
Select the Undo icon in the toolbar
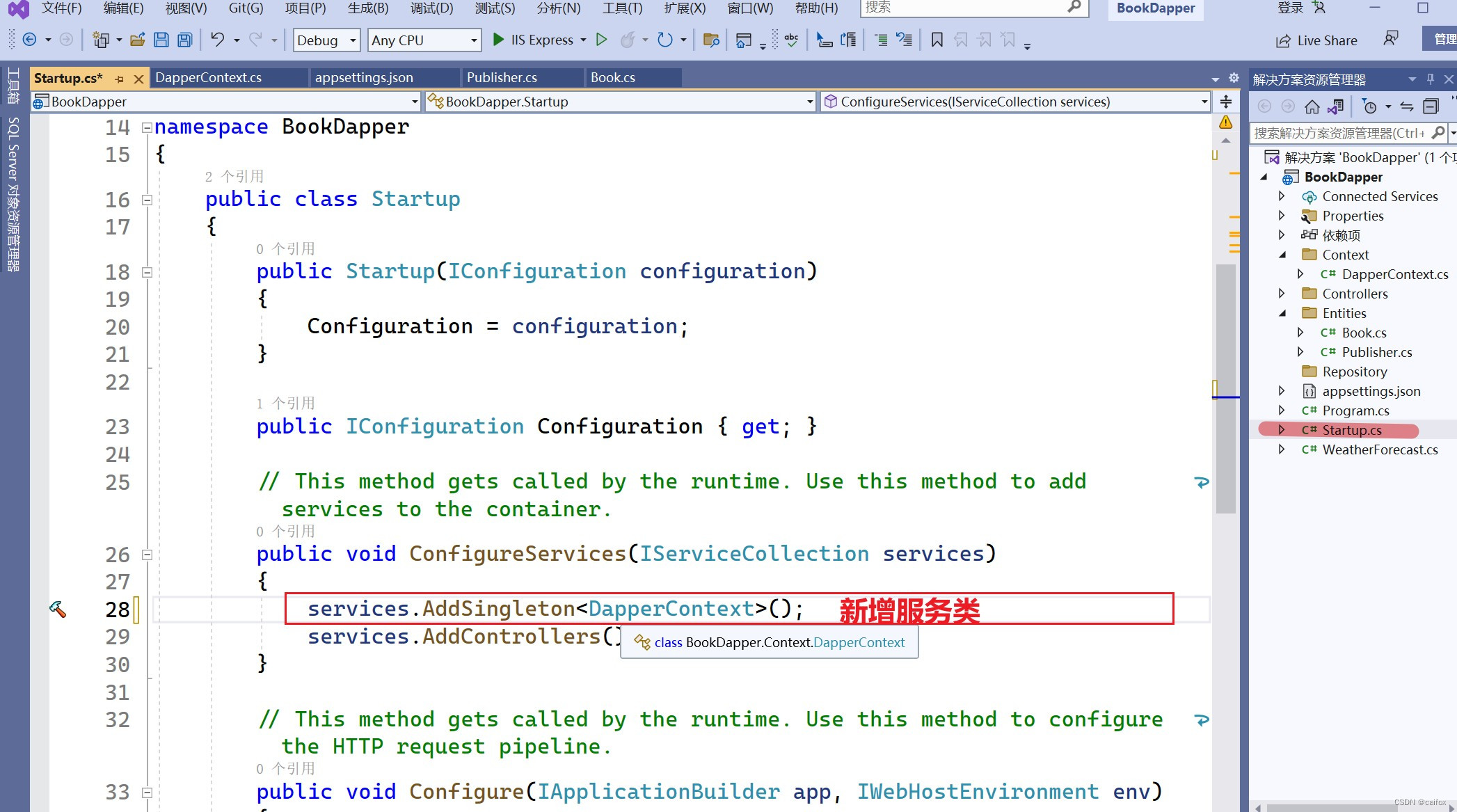pyautogui.click(x=218, y=40)
